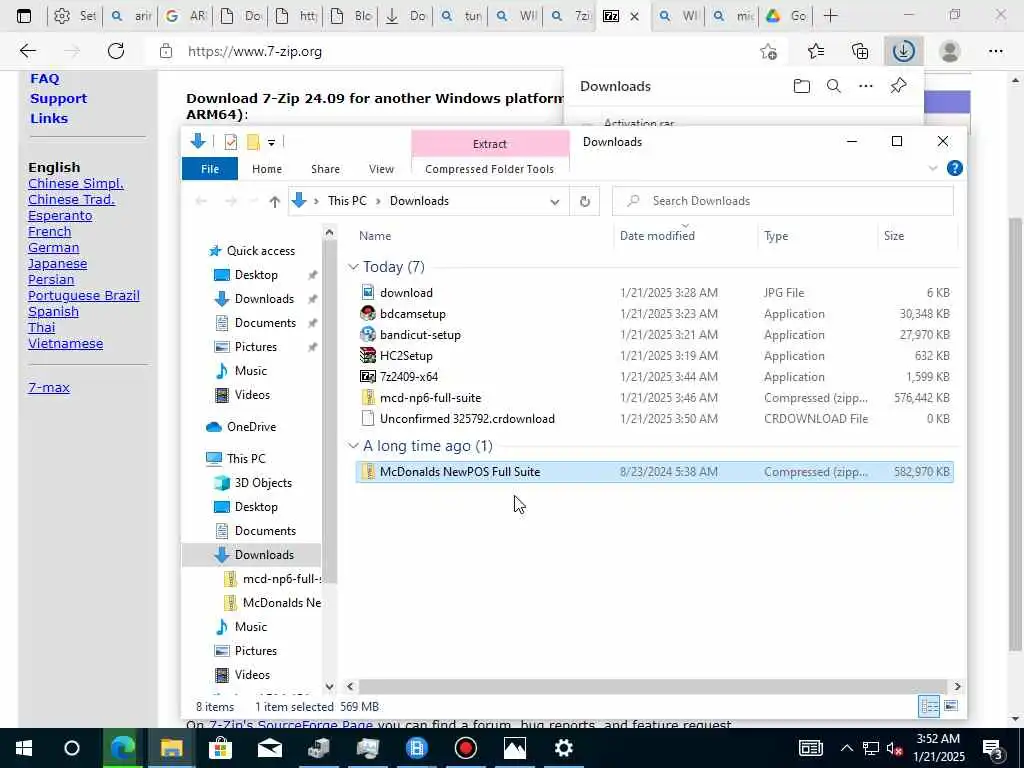Customize Explorer Quick Access Toolbar dropdown
This screenshot has height=768, width=1024.
point(271,142)
